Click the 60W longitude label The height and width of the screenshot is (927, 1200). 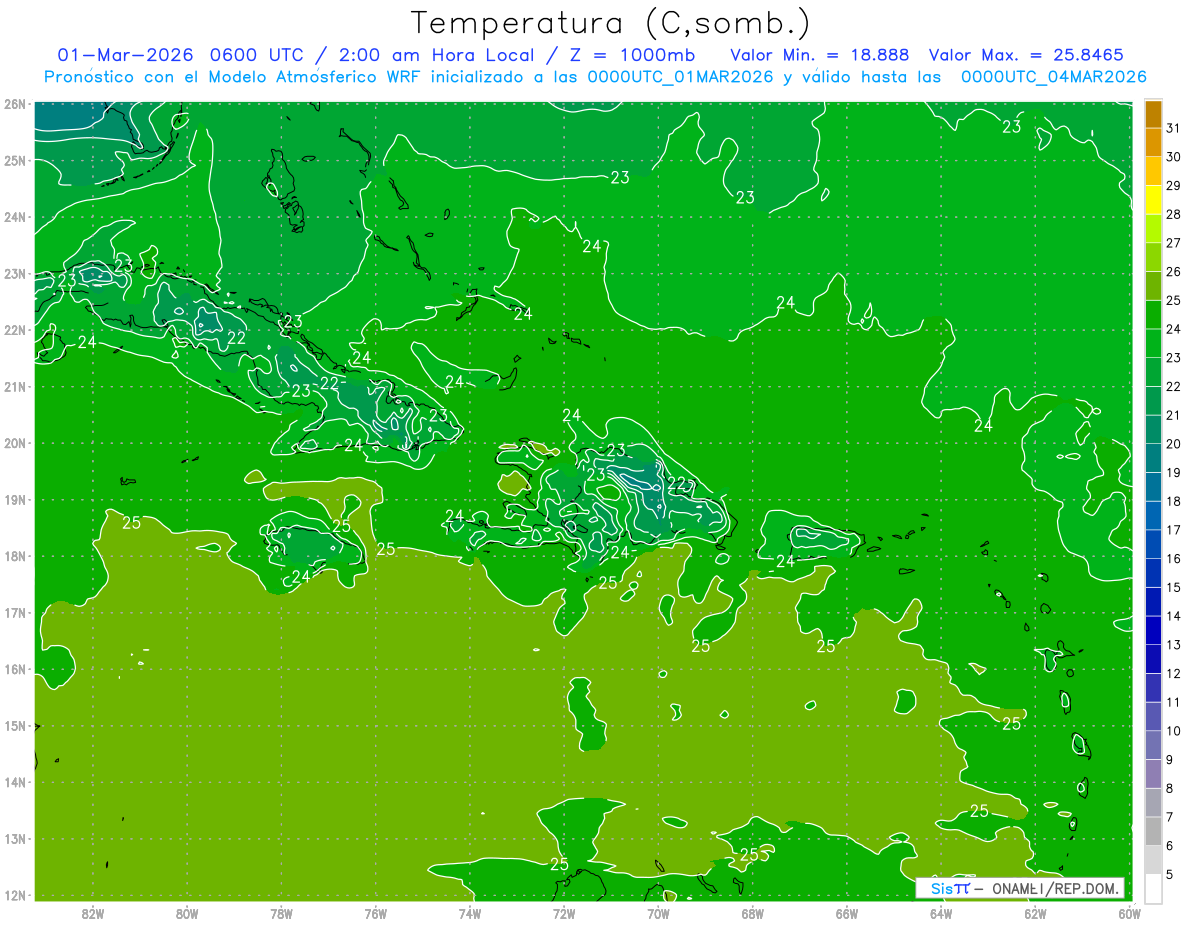1129,912
